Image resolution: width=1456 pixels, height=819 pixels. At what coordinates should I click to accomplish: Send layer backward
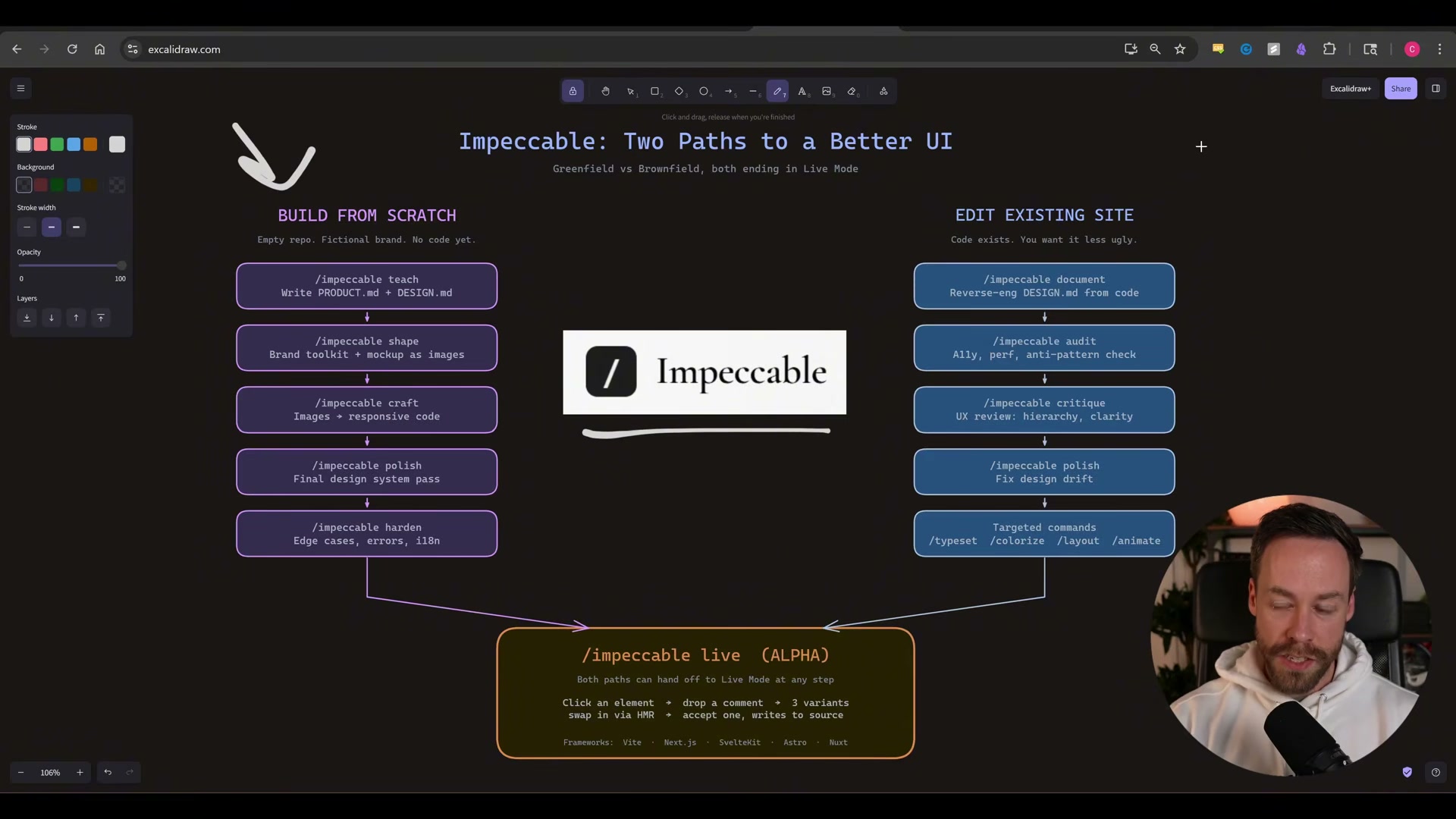pos(52,318)
